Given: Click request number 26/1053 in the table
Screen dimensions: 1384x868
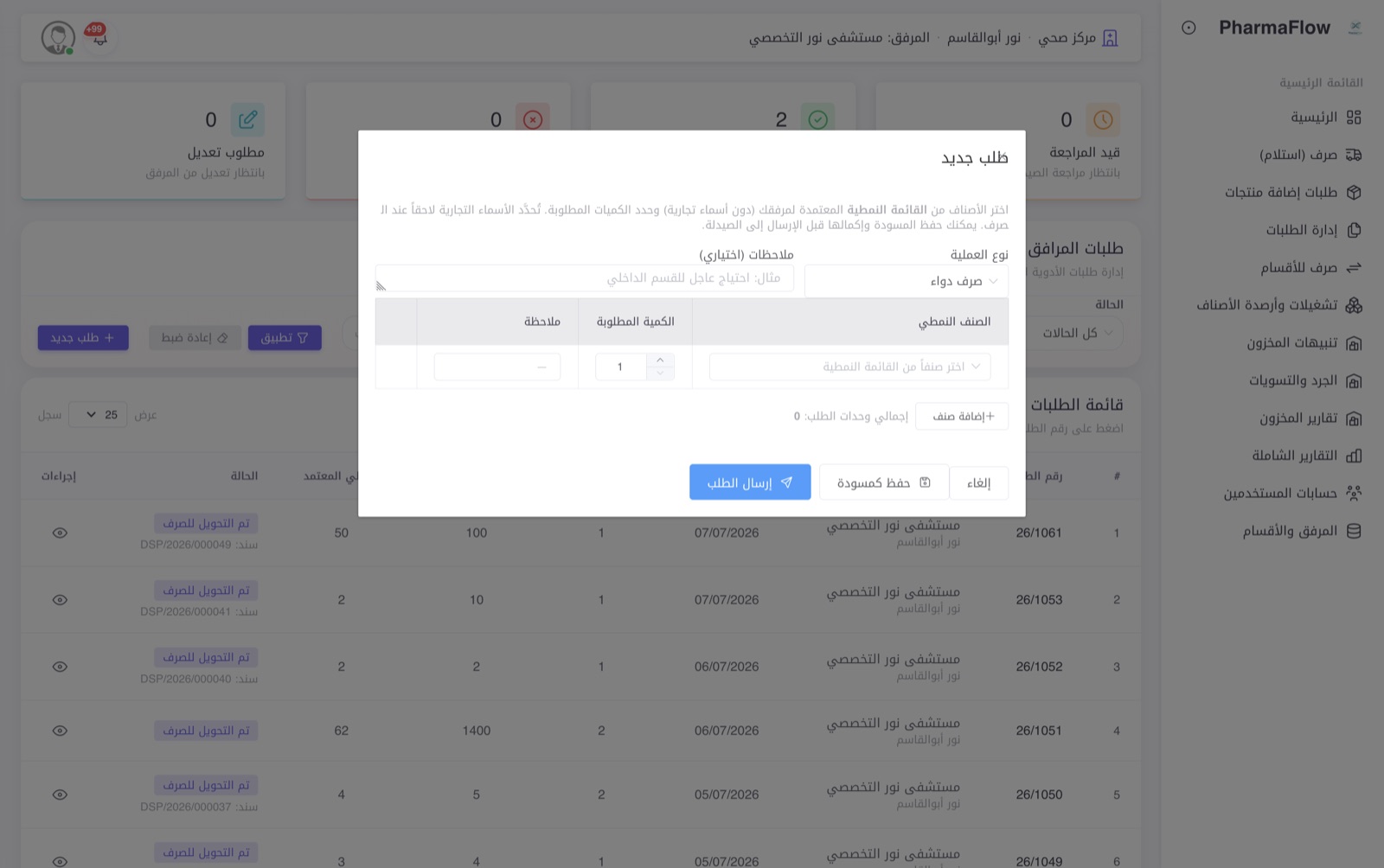Looking at the screenshot, I should [1039, 599].
